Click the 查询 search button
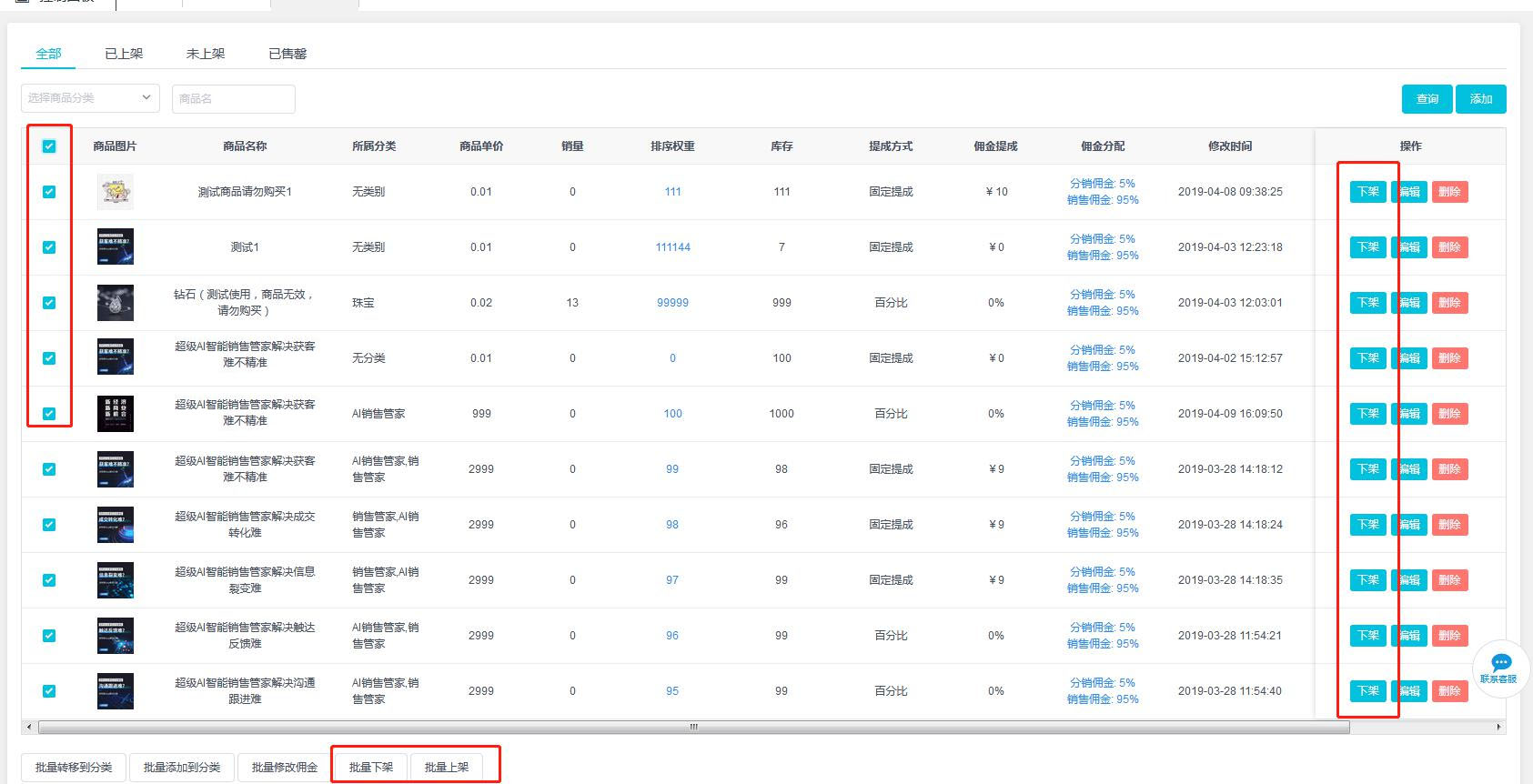The height and width of the screenshot is (784, 1533). (x=1427, y=99)
